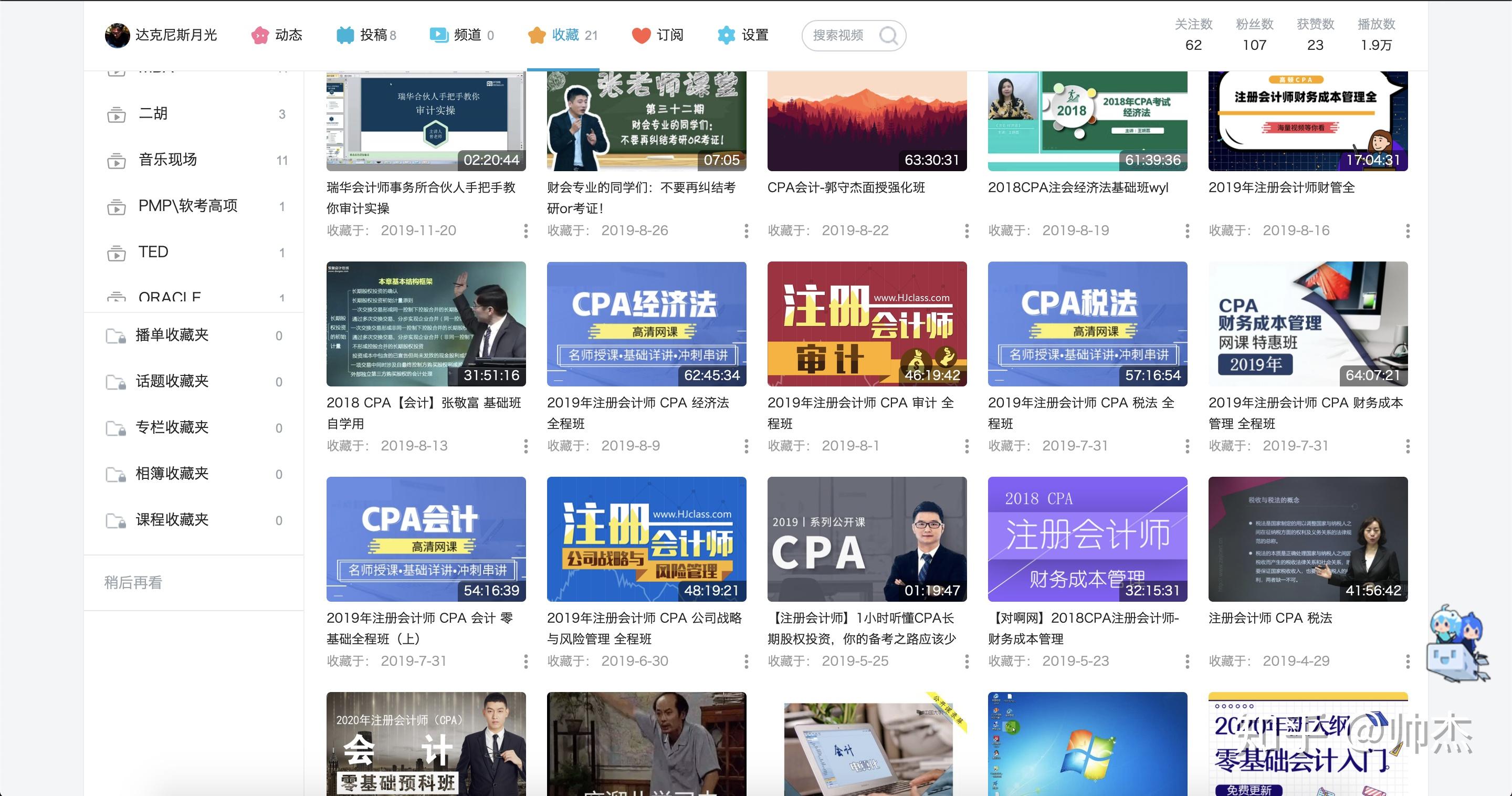Open 播单收藏夹
This screenshot has width=1512, height=796.
click(194, 335)
